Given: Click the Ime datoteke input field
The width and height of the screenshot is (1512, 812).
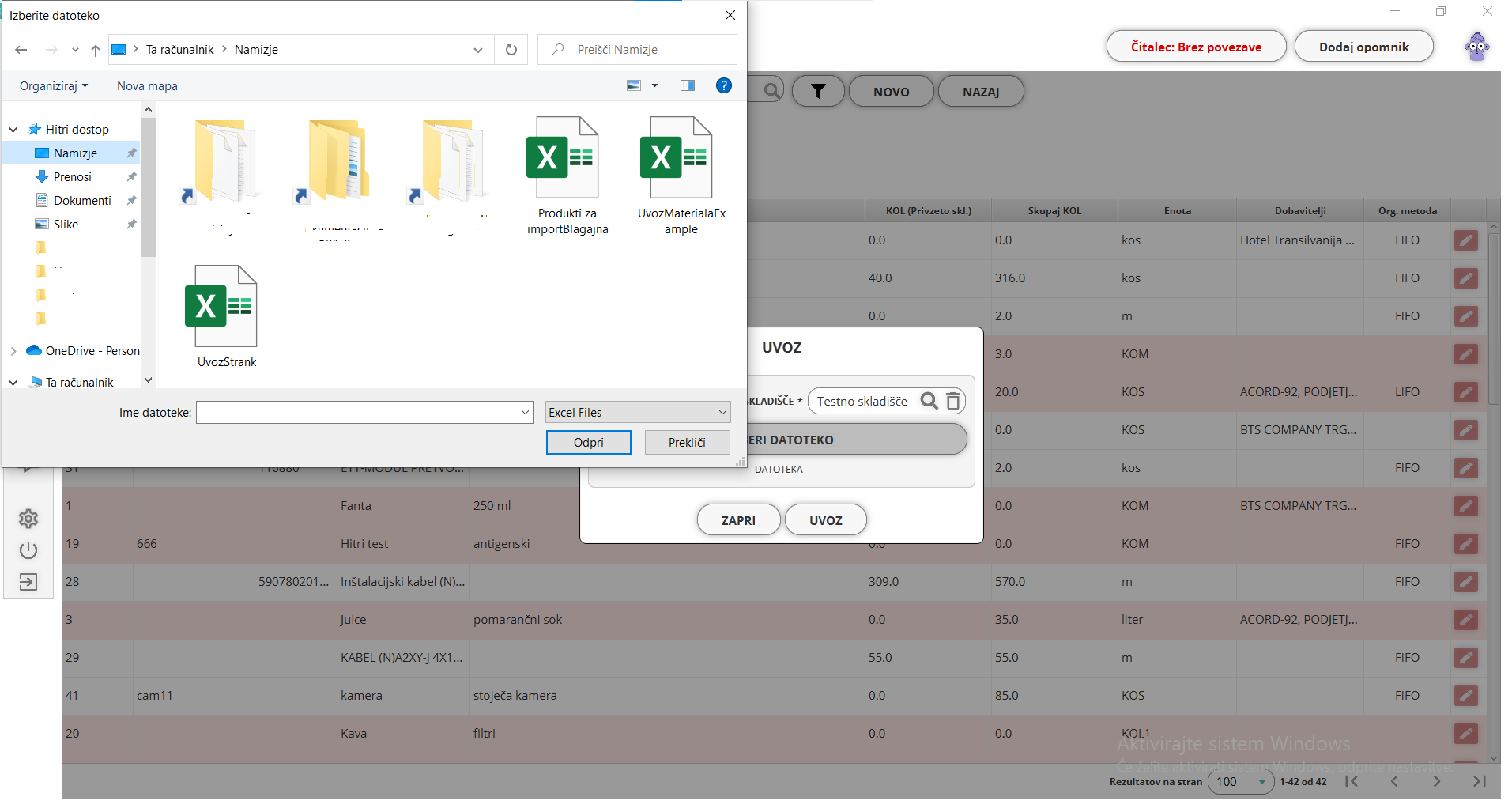Looking at the screenshot, I should [x=357, y=413].
